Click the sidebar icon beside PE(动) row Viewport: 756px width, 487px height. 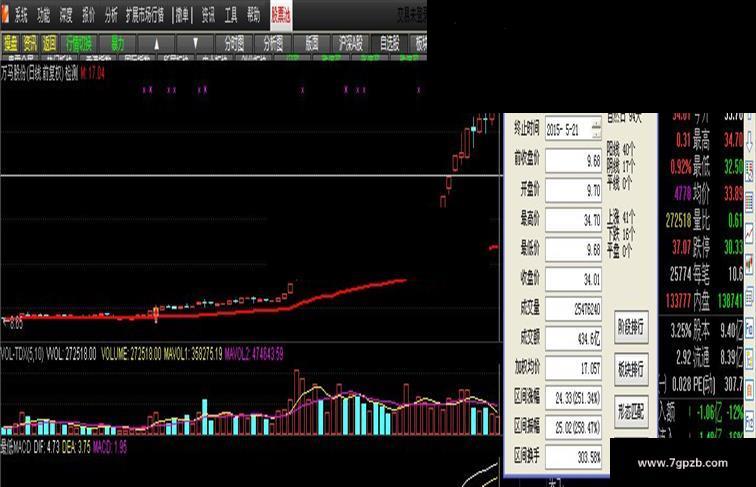(750, 388)
